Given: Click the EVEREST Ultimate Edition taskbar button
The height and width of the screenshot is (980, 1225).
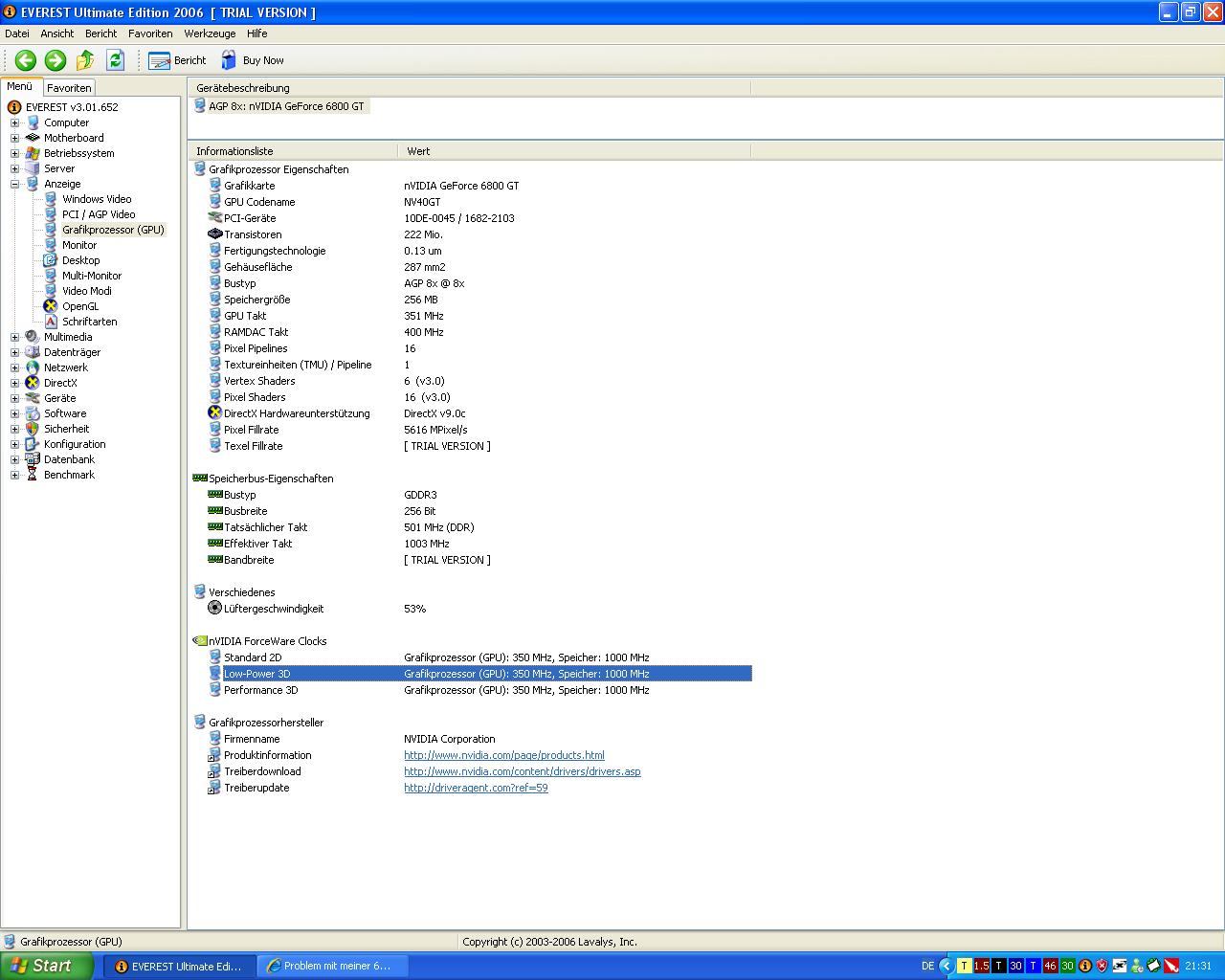Looking at the screenshot, I should coord(181,967).
